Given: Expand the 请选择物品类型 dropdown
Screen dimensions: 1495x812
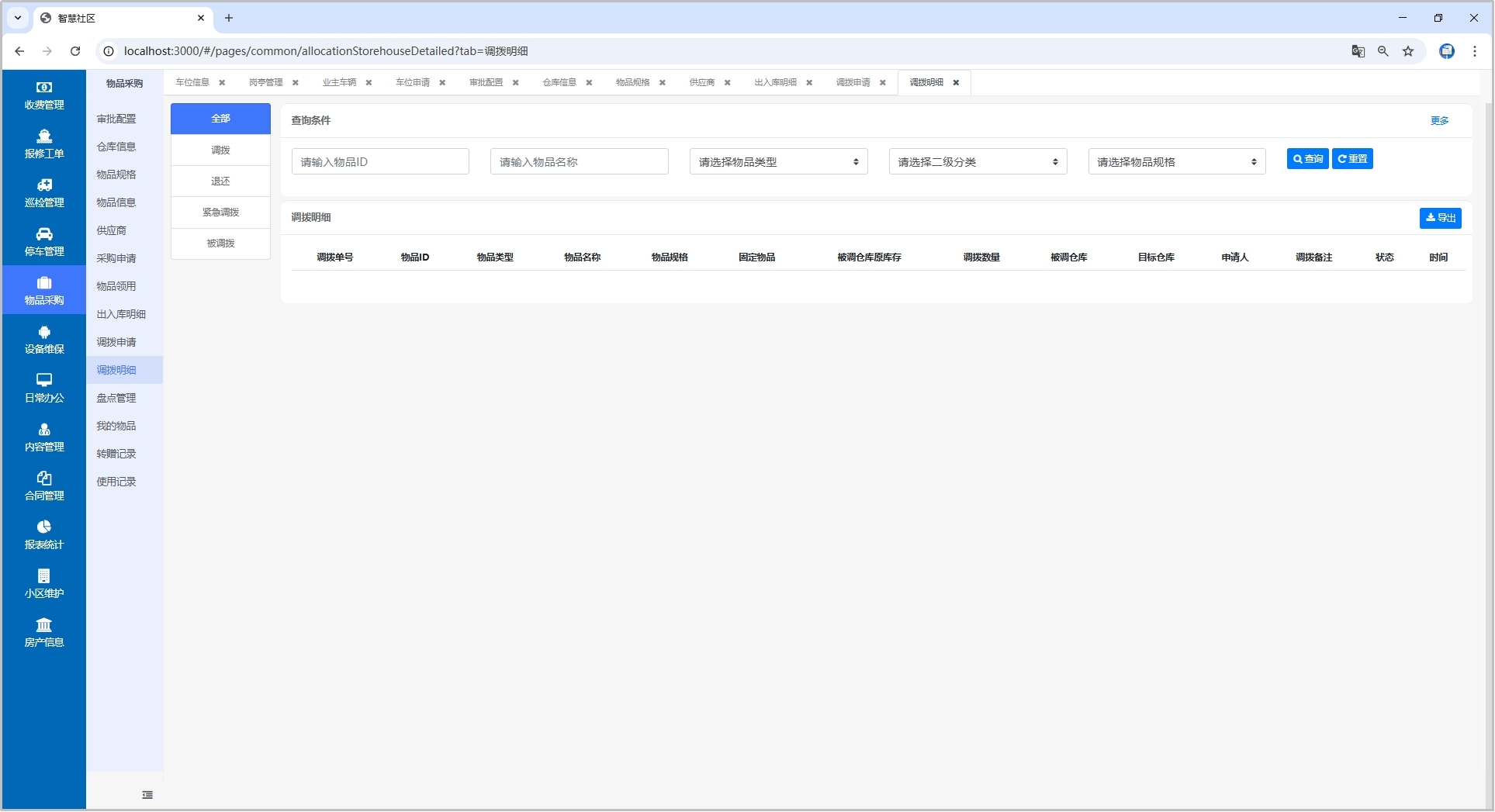Looking at the screenshot, I should [778, 162].
